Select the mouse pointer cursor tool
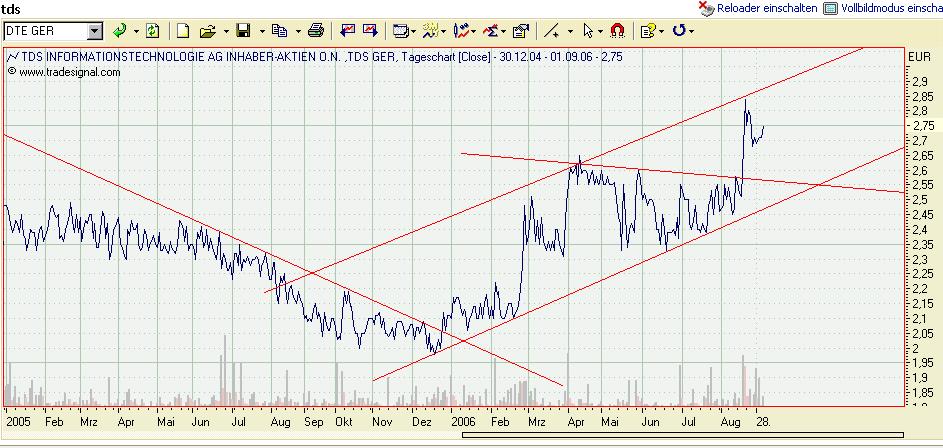This screenshot has height=448, width=943. [x=588, y=31]
